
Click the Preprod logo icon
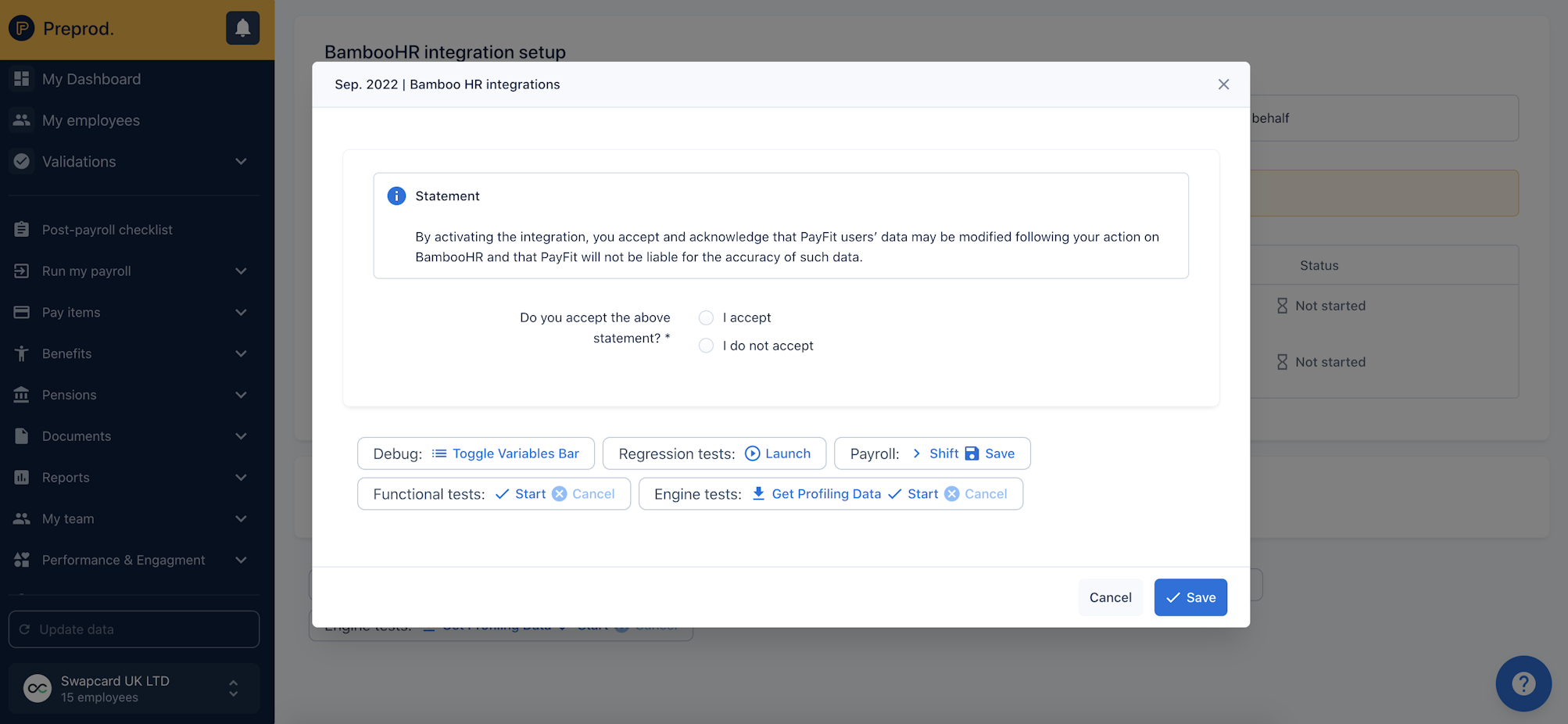tap(21, 29)
